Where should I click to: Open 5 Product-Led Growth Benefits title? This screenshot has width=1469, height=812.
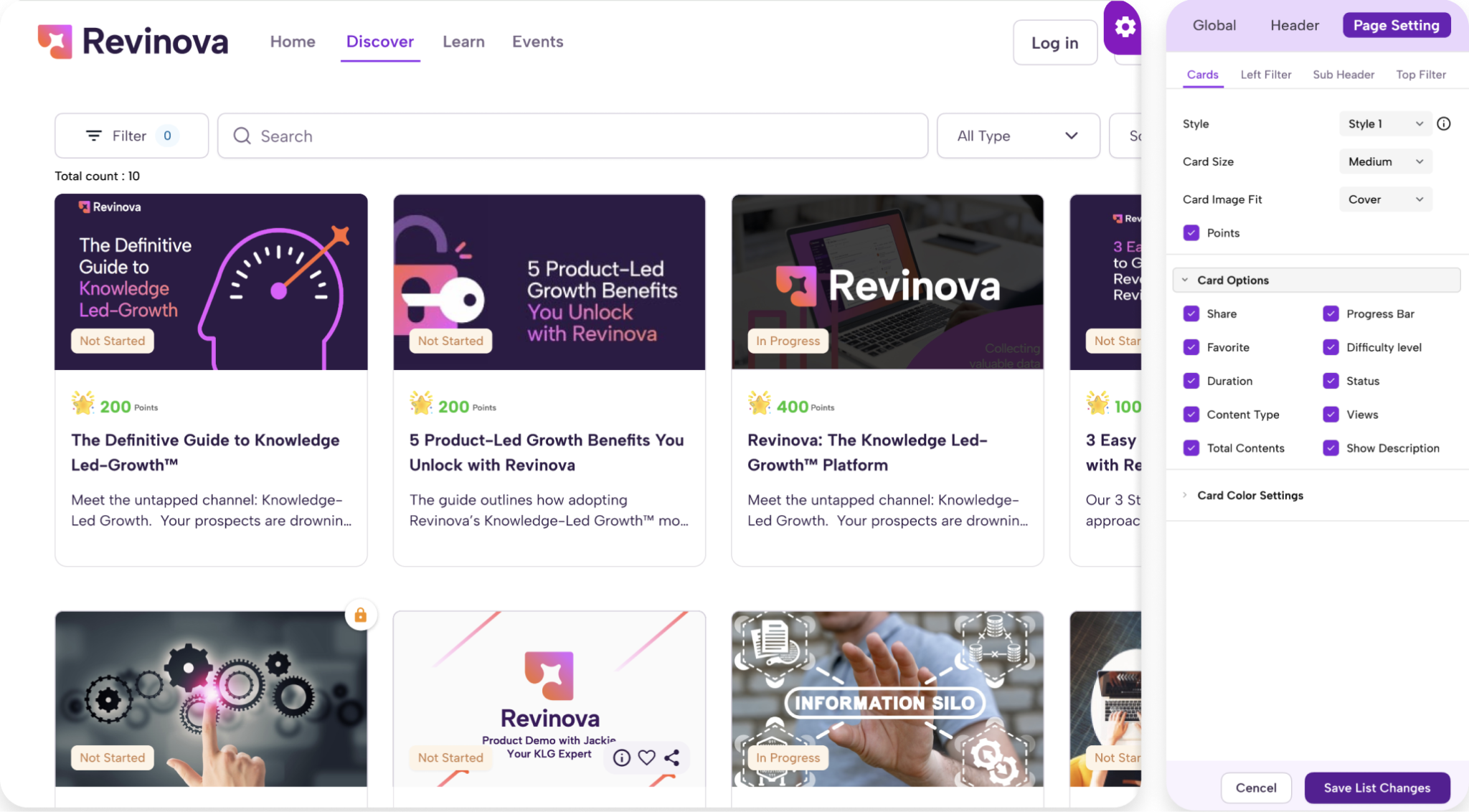click(x=546, y=453)
